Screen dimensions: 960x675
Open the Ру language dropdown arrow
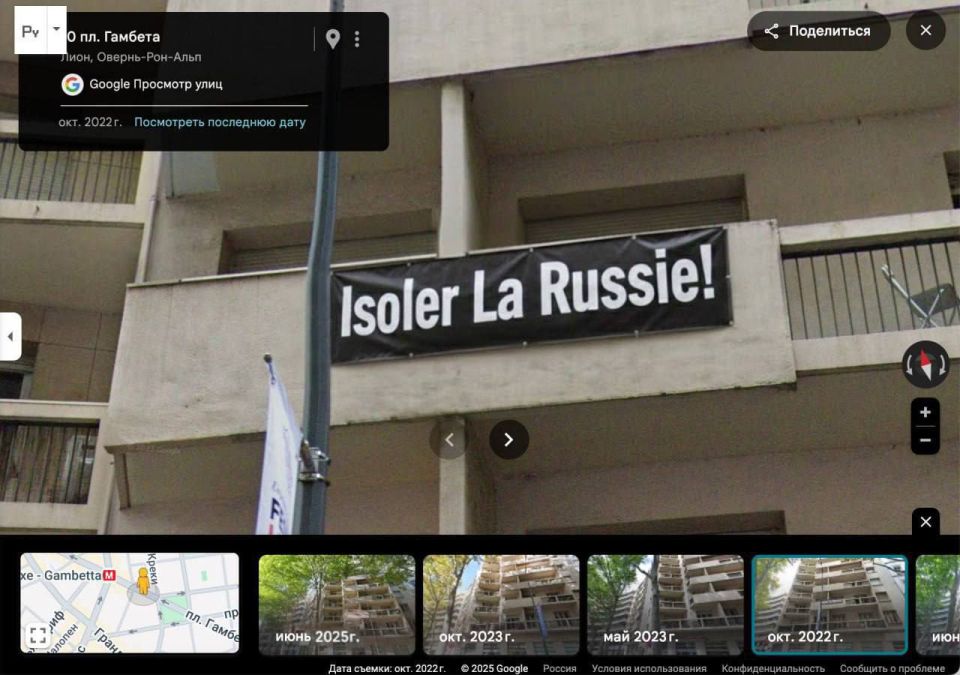[x=56, y=30]
